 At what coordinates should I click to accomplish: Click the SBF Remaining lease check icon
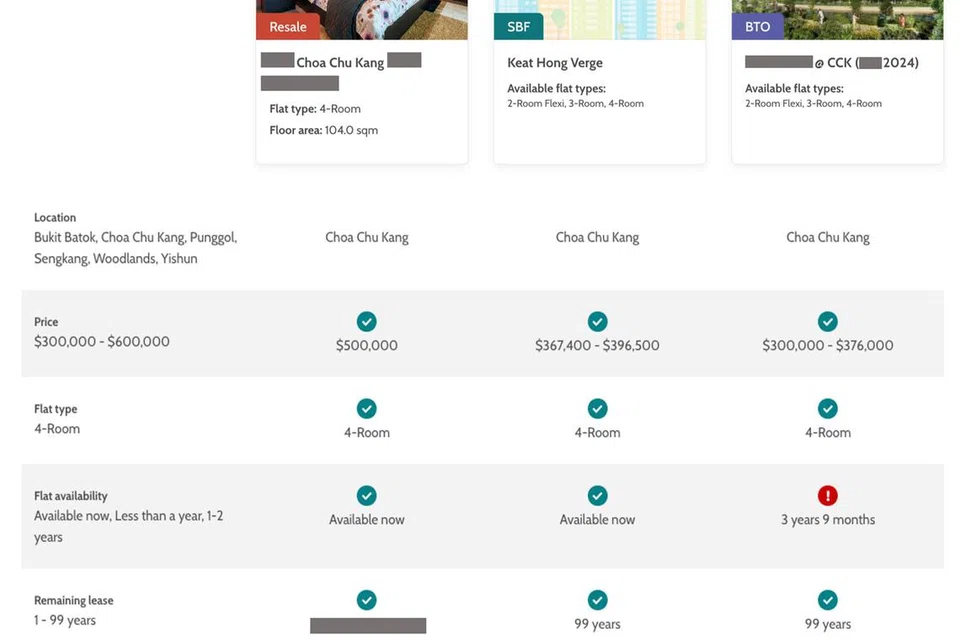coord(597,600)
